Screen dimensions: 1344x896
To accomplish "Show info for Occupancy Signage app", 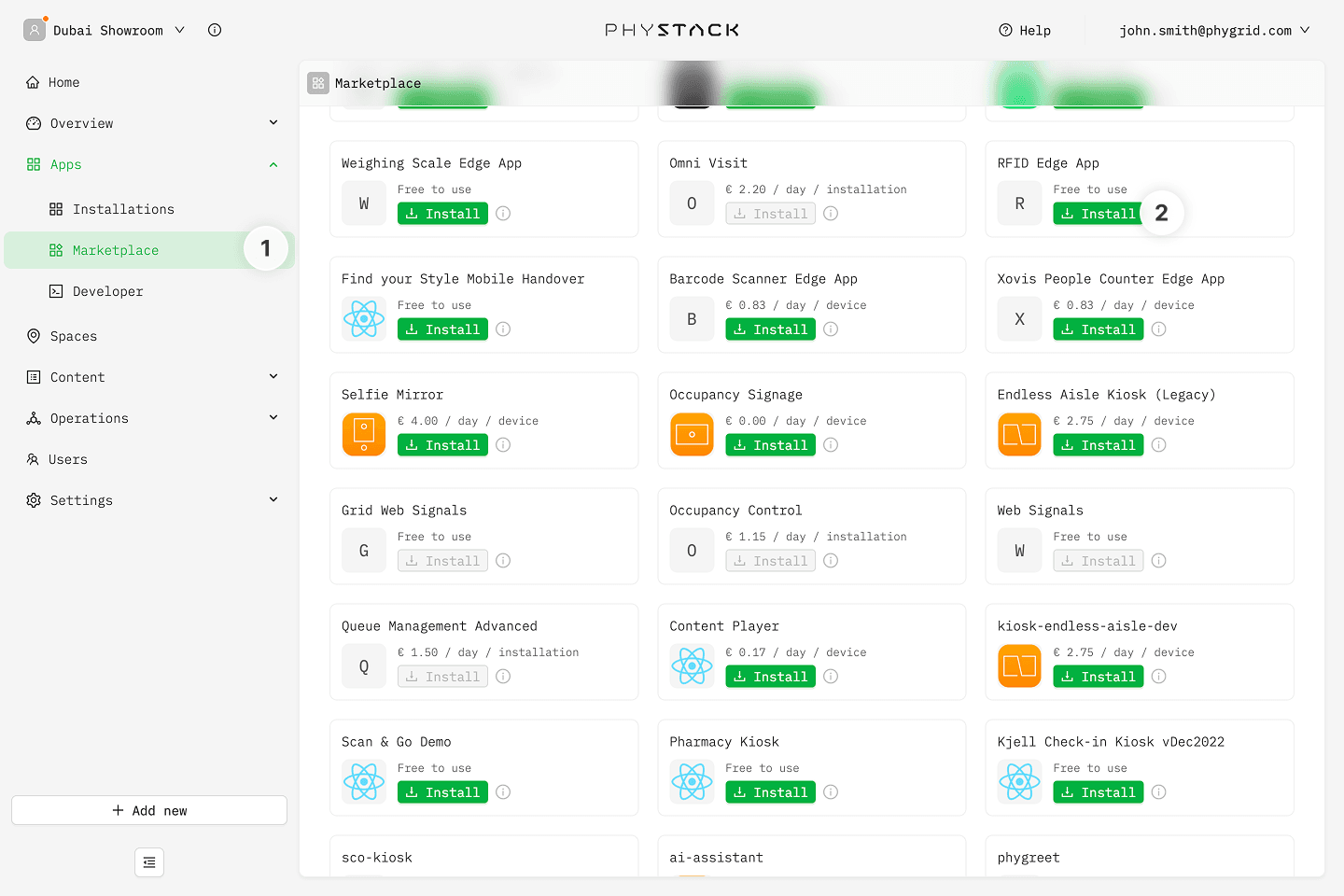I will coord(831,445).
